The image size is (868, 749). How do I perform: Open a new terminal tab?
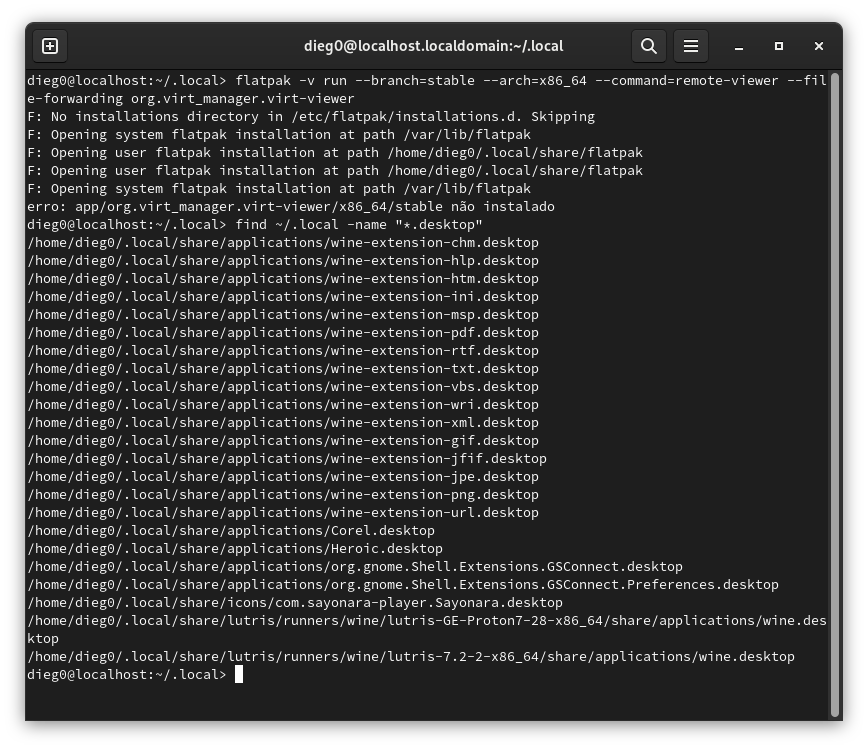click(x=50, y=46)
